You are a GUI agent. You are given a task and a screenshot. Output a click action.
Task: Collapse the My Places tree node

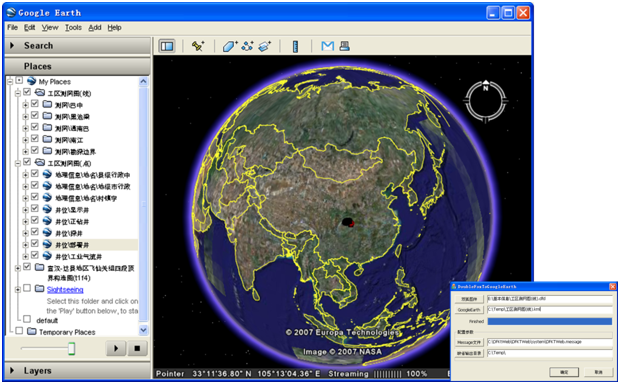point(10,82)
